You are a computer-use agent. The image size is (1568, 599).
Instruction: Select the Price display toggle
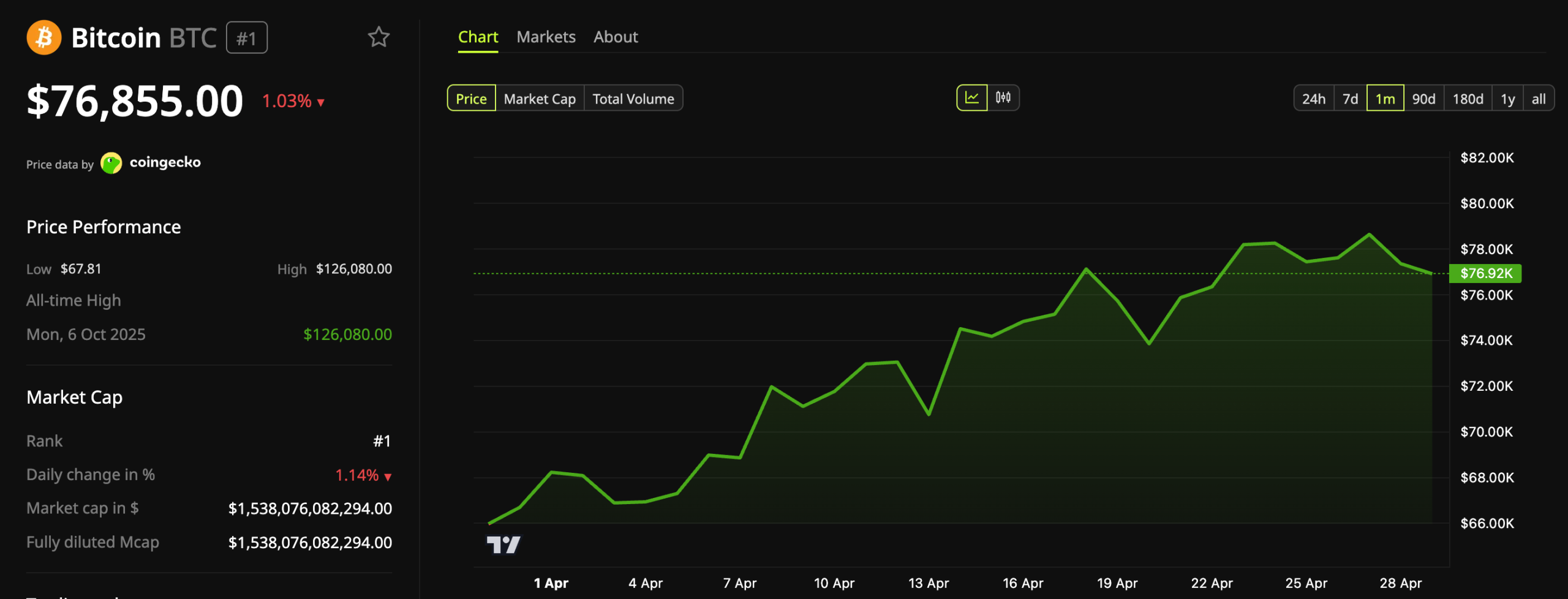click(x=470, y=98)
